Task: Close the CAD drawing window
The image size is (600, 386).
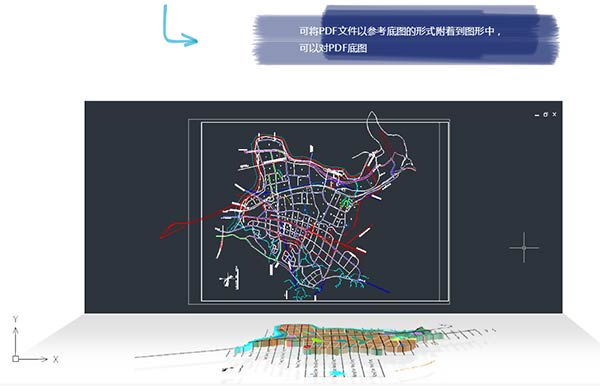Action: pyautogui.click(x=554, y=114)
